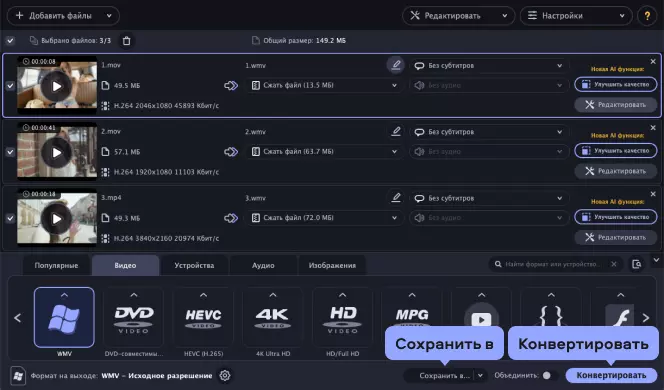Collapse the format panel chevron
The image size is (664, 390).
tap(656, 260)
